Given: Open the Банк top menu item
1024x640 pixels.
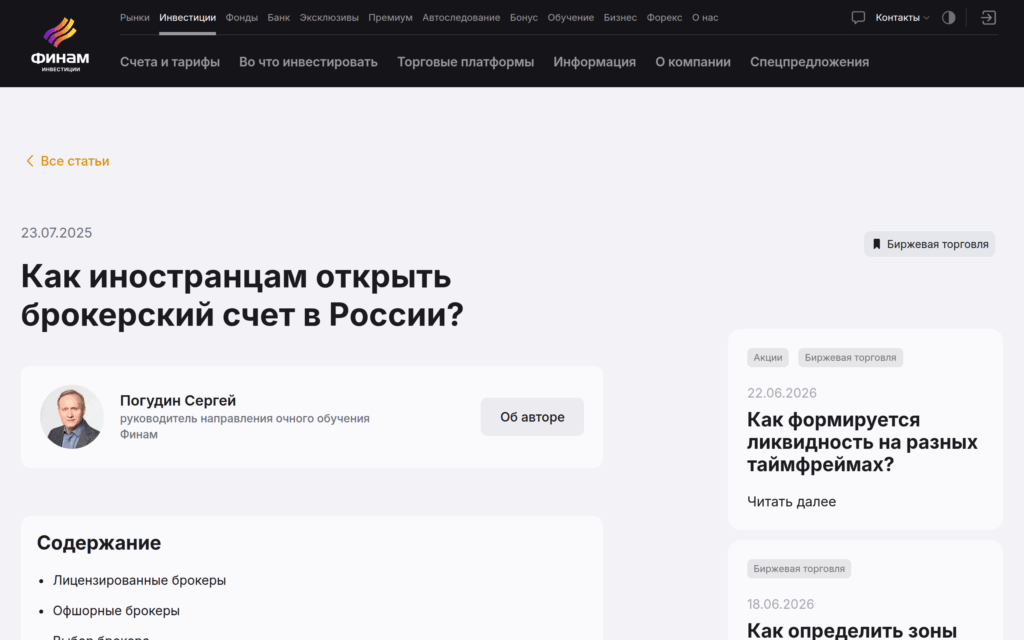Looking at the screenshot, I should coord(279,18).
